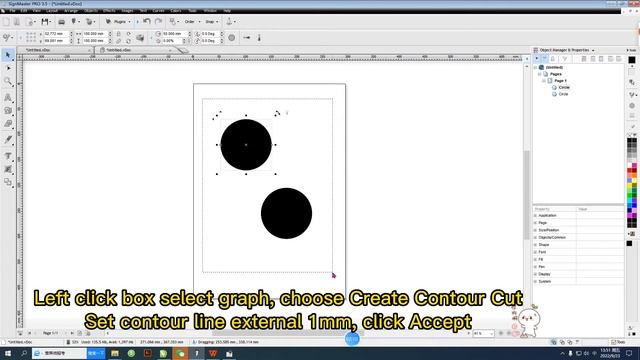This screenshot has height=360, width=640.
Task: Click the taskbar search magnifier icon
Action: point(24,353)
